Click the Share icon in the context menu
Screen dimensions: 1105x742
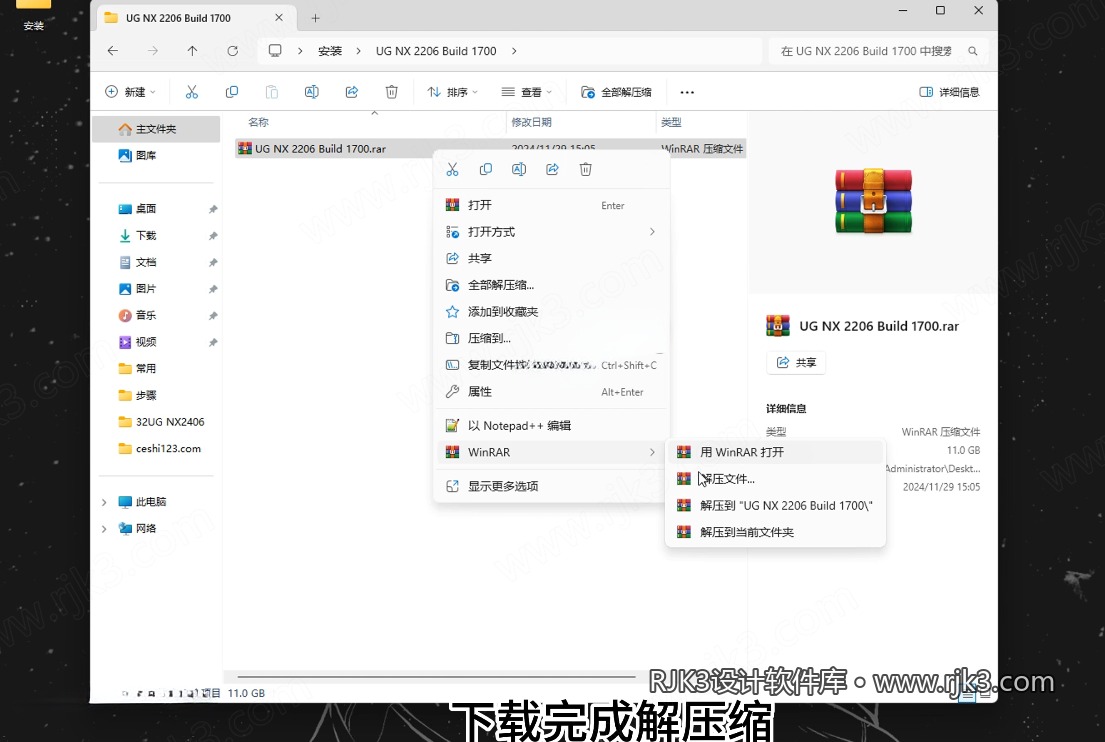tap(552, 169)
